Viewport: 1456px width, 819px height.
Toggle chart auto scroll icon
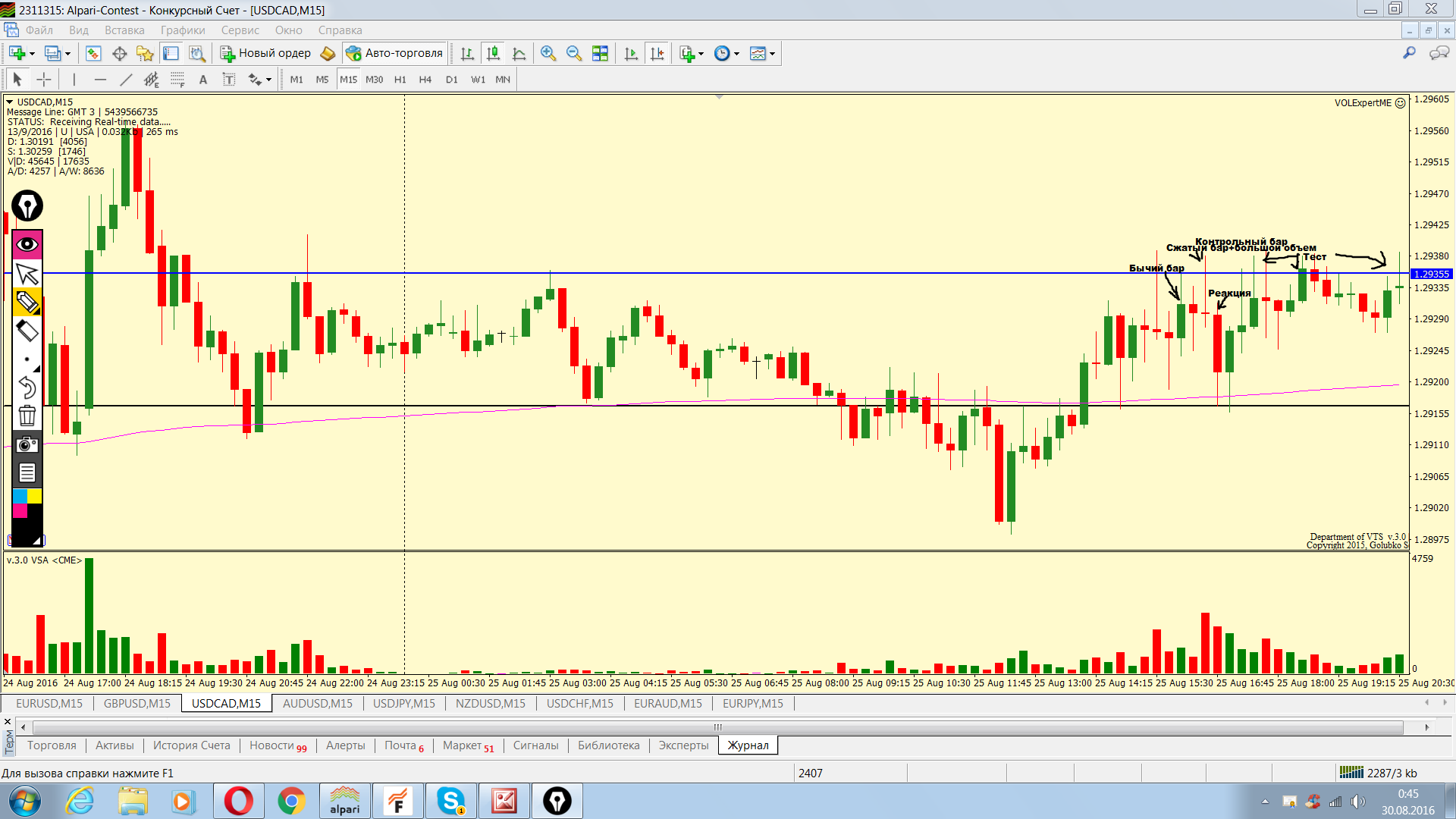click(x=631, y=53)
